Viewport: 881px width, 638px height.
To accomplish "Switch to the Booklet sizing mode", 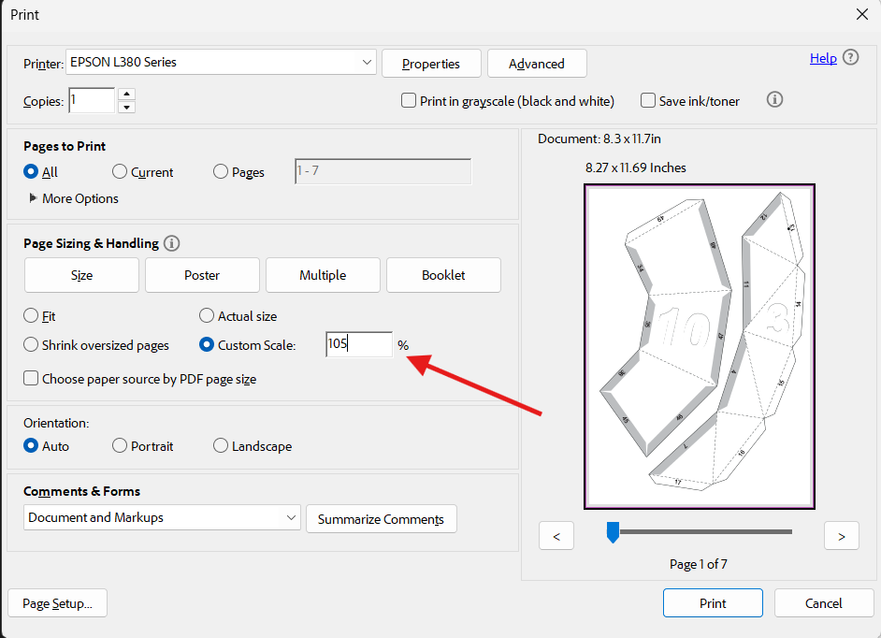I will tap(443, 275).
